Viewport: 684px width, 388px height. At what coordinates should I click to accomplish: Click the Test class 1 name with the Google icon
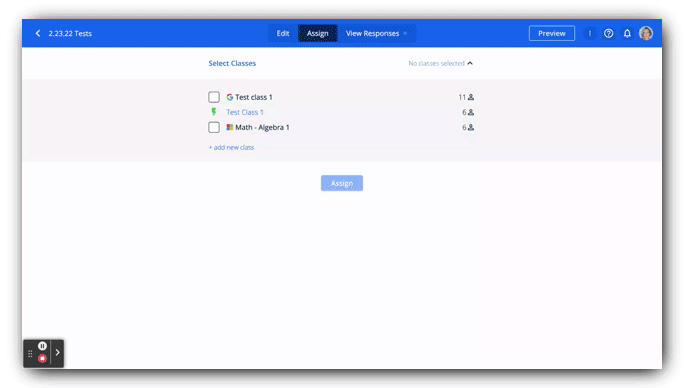(x=253, y=97)
